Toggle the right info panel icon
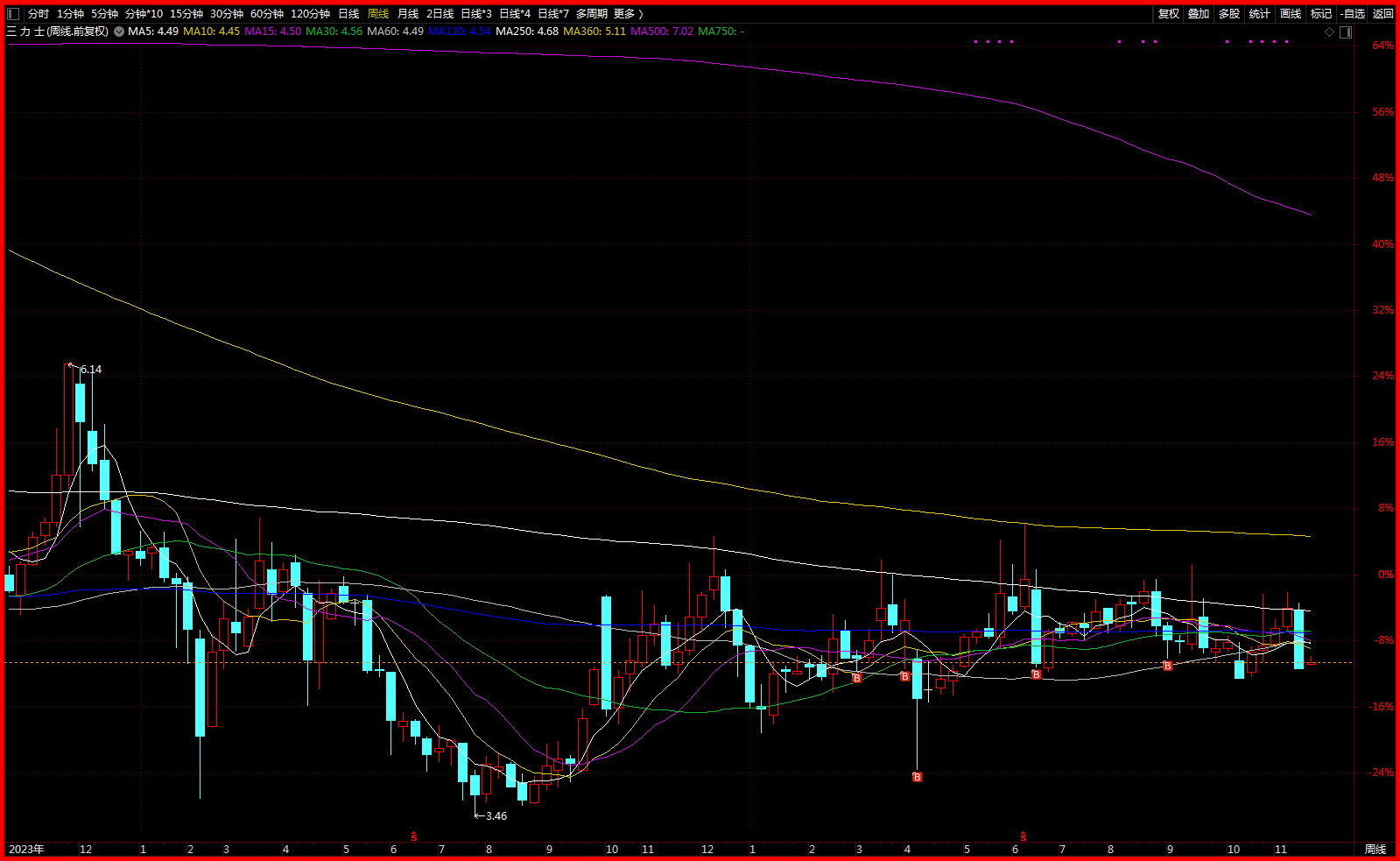Viewport: 1400px width, 861px height. [1346, 32]
